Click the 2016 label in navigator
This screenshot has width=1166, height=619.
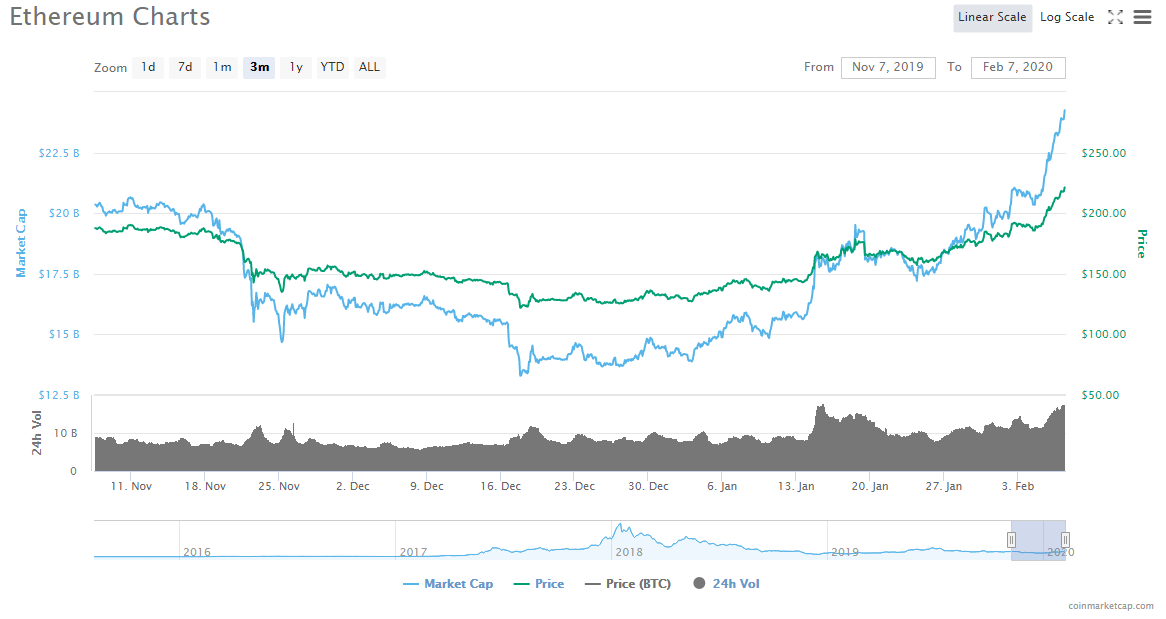(x=197, y=552)
